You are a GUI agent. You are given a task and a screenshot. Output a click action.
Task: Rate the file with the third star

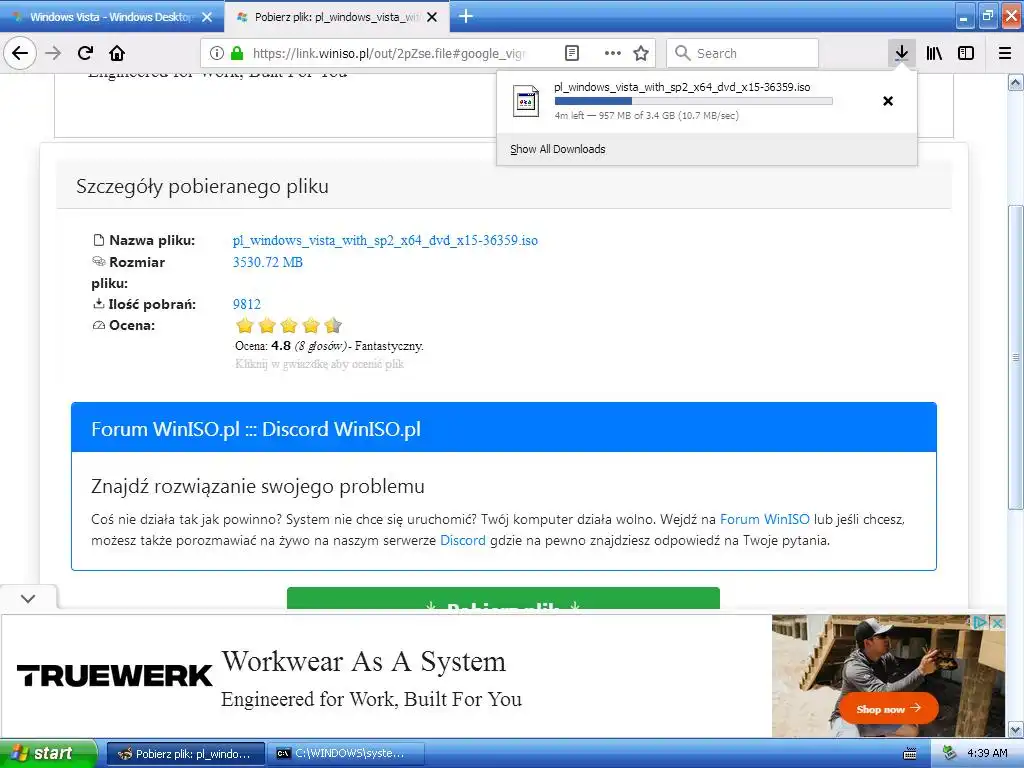tap(289, 325)
